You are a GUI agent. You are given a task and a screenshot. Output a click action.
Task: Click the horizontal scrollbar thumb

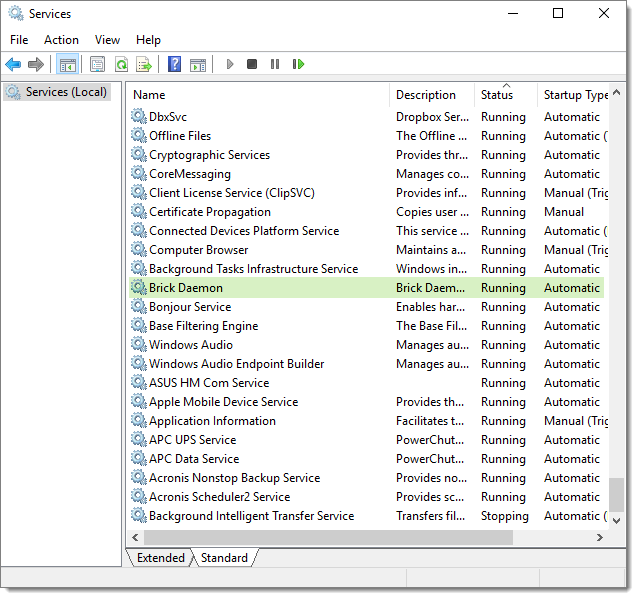[328, 537]
